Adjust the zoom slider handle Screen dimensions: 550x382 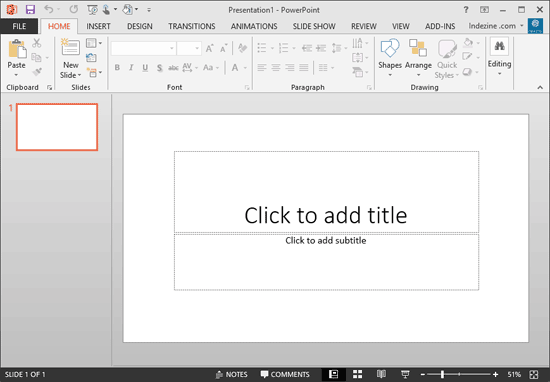pyautogui.click(x=442, y=375)
